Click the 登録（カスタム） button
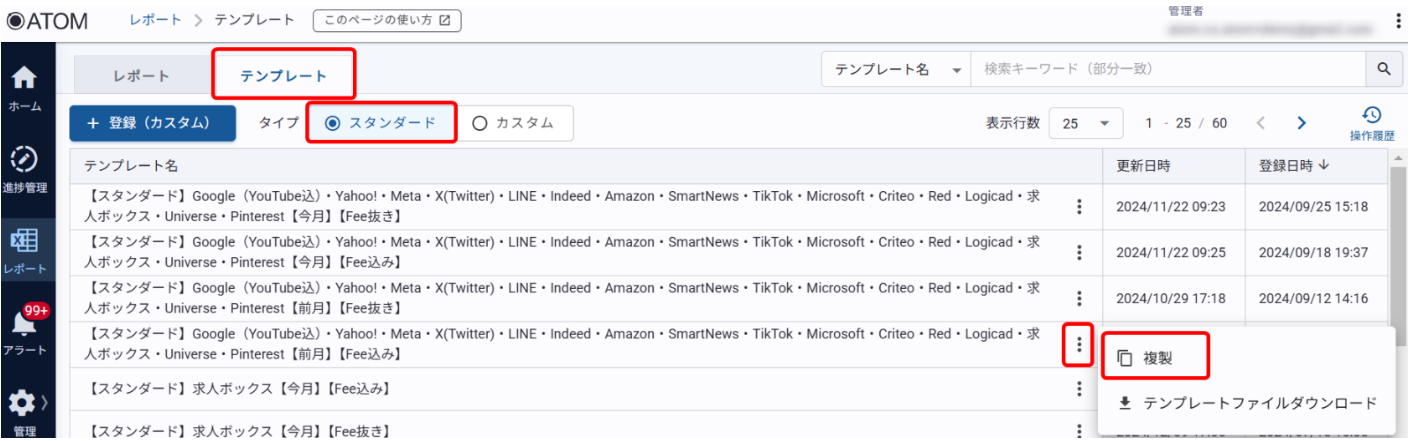 pyautogui.click(x=152, y=123)
